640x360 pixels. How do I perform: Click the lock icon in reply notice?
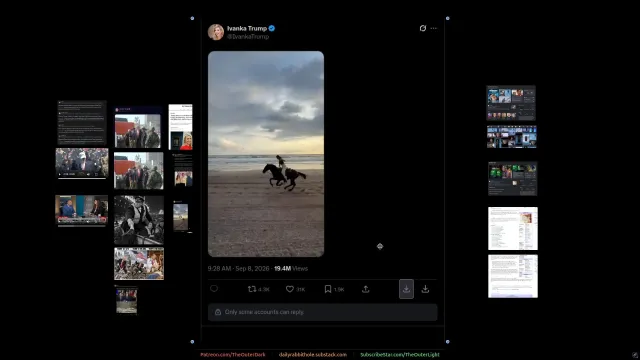[218, 312]
